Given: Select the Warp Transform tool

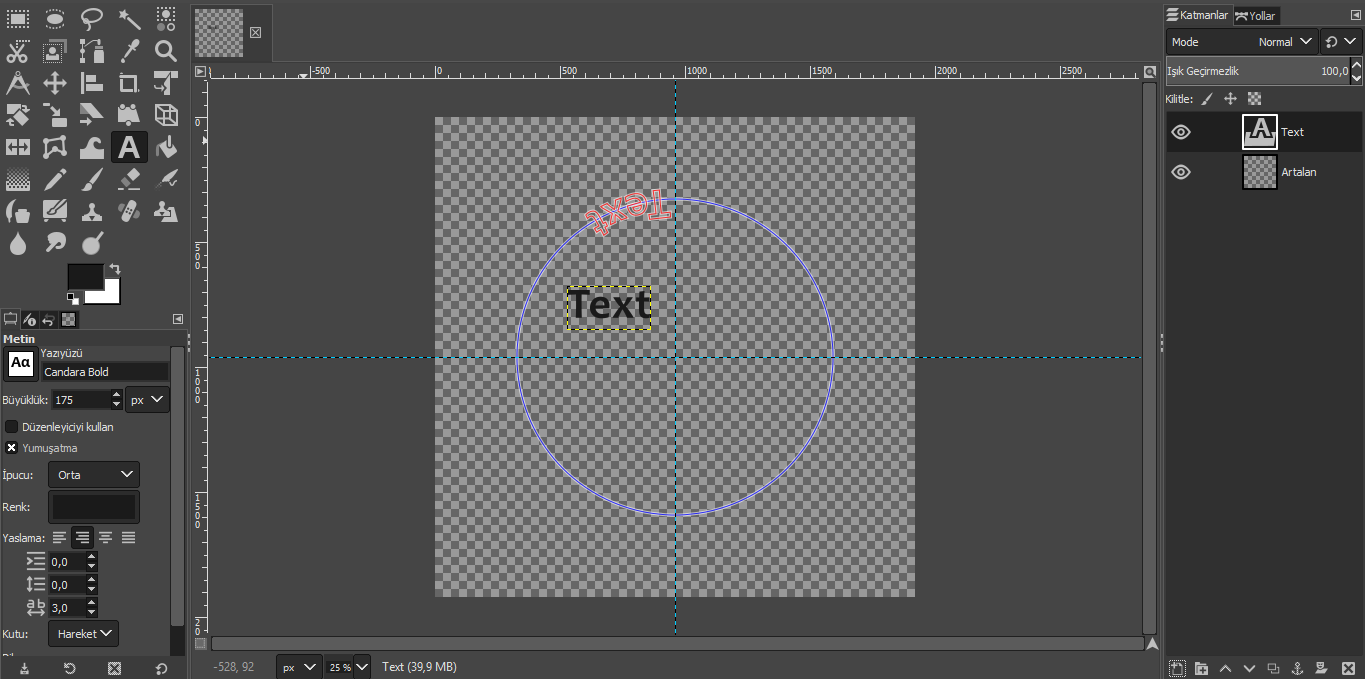Looking at the screenshot, I should [92, 147].
